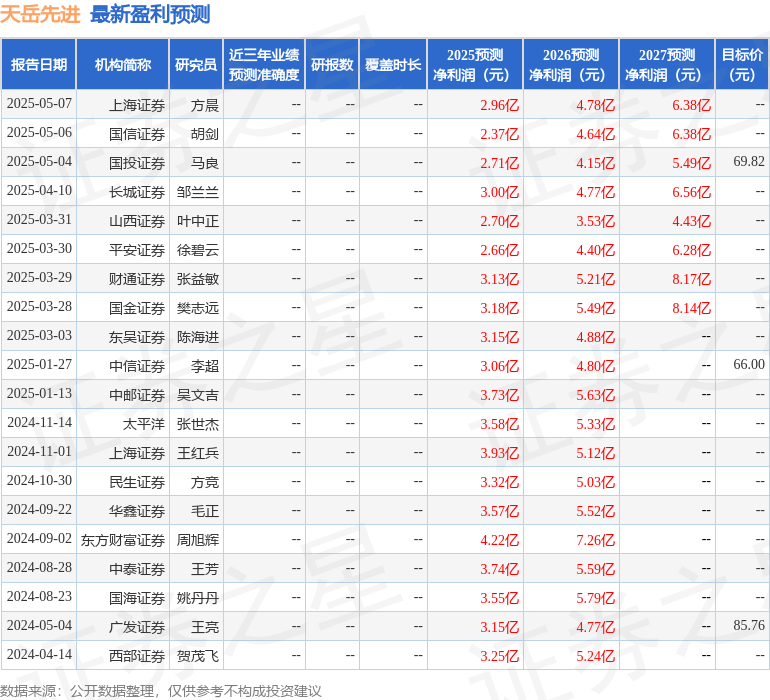This screenshot has width=770, height=700.
Task: Click the 研究员 column header
Action: [196, 64]
